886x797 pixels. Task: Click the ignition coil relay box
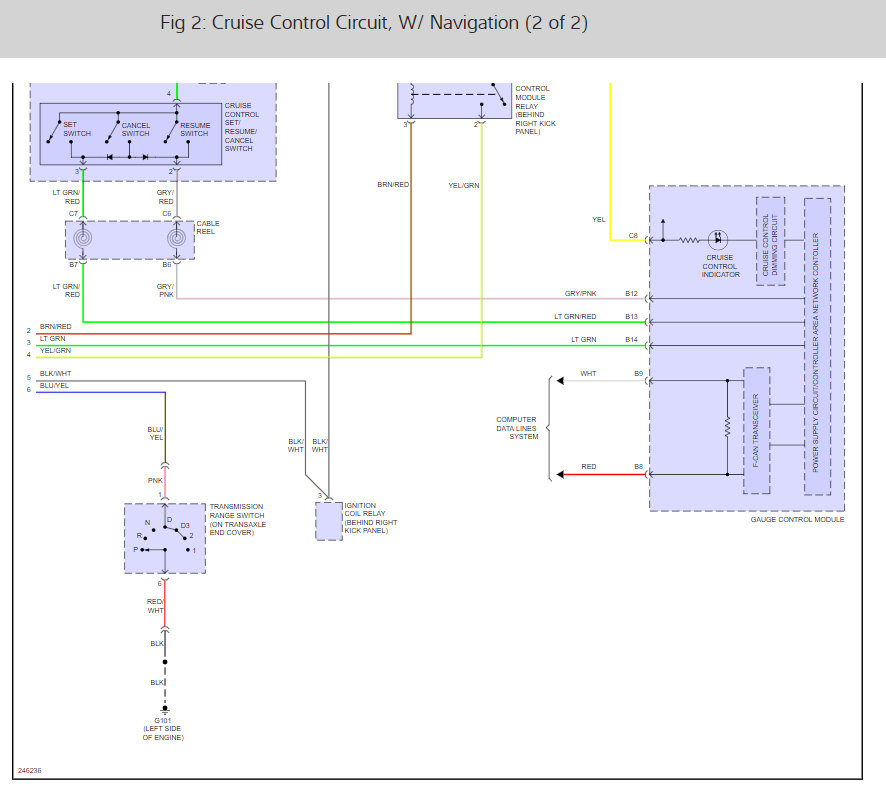(x=329, y=521)
